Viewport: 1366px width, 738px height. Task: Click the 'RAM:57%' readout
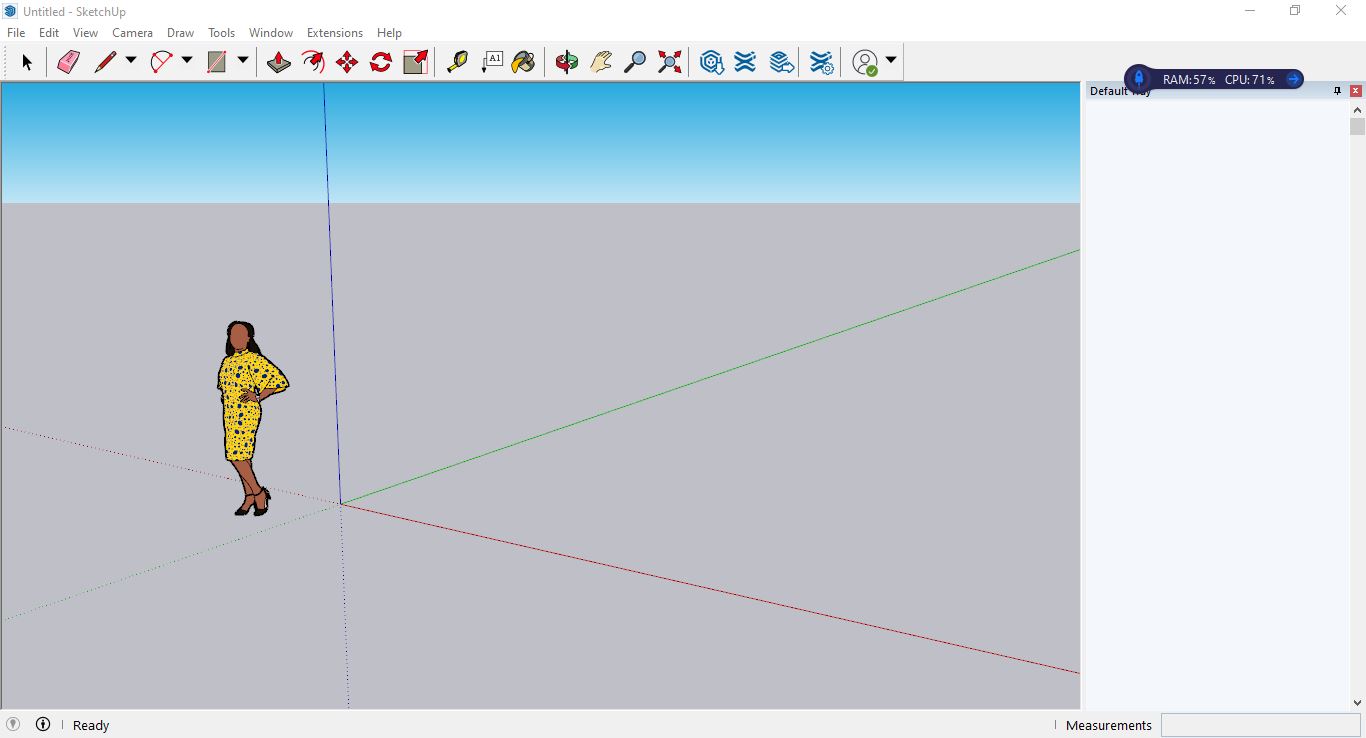1189,79
